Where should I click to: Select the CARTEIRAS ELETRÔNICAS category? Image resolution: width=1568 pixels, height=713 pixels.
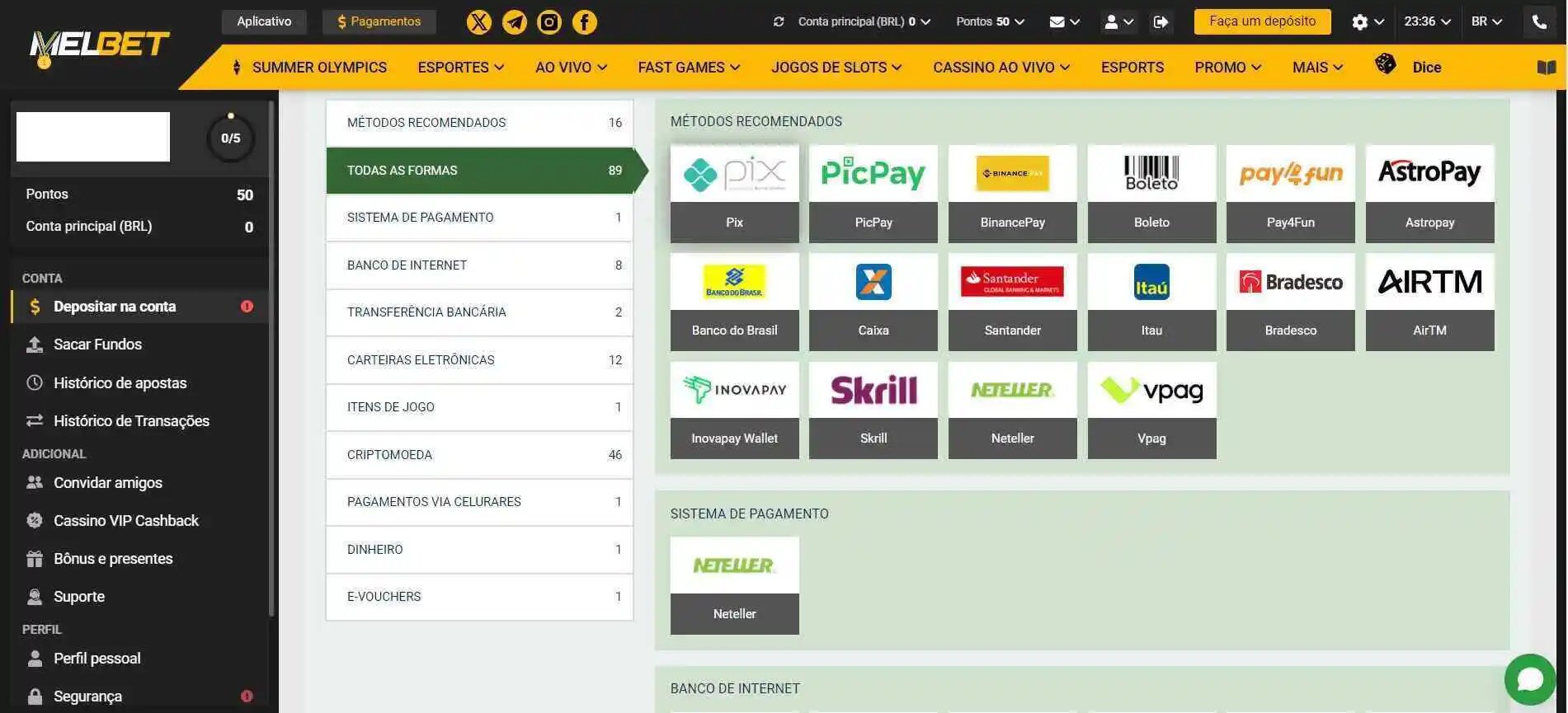(479, 360)
